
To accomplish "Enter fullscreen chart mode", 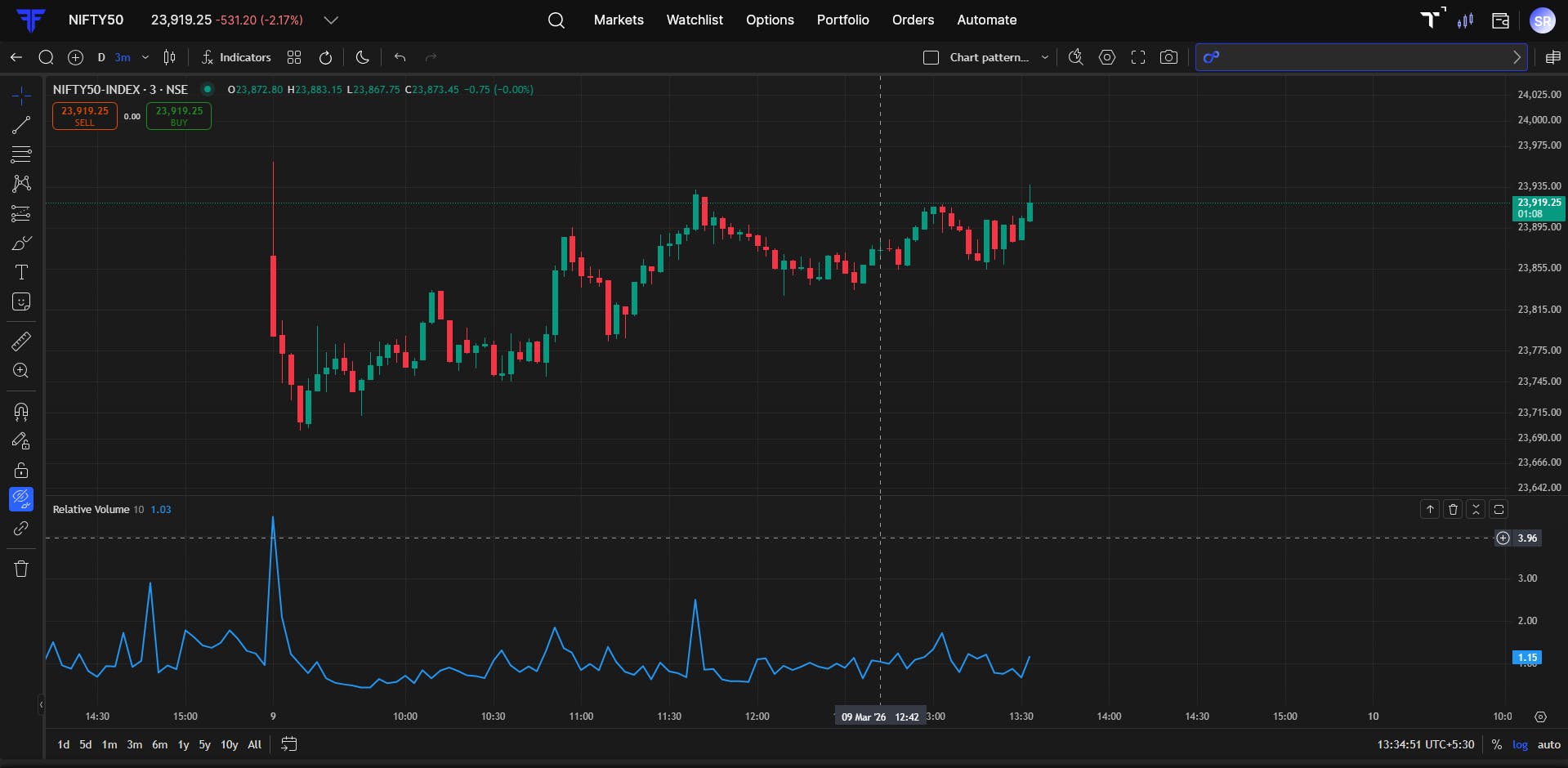I will click(x=1137, y=57).
